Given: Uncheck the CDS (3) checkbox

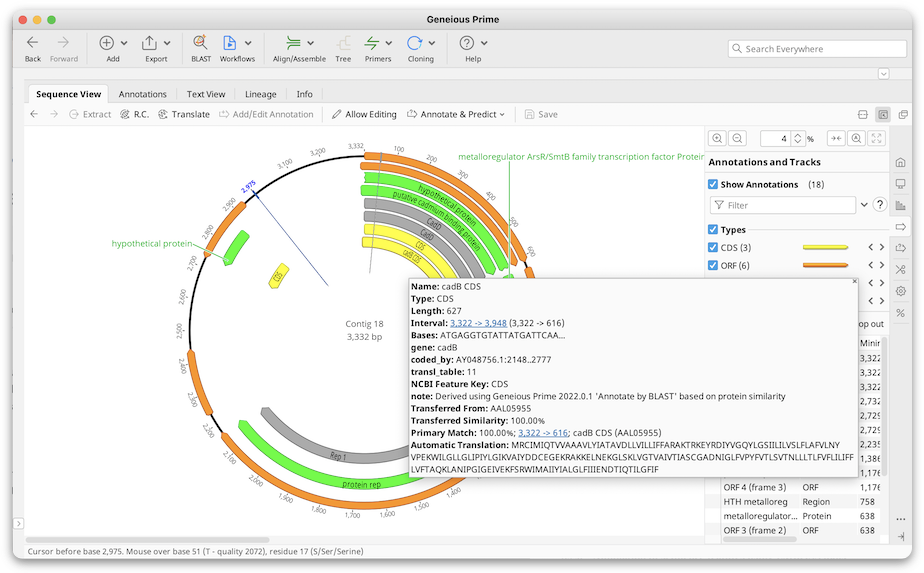Looking at the screenshot, I should tap(713, 248).
